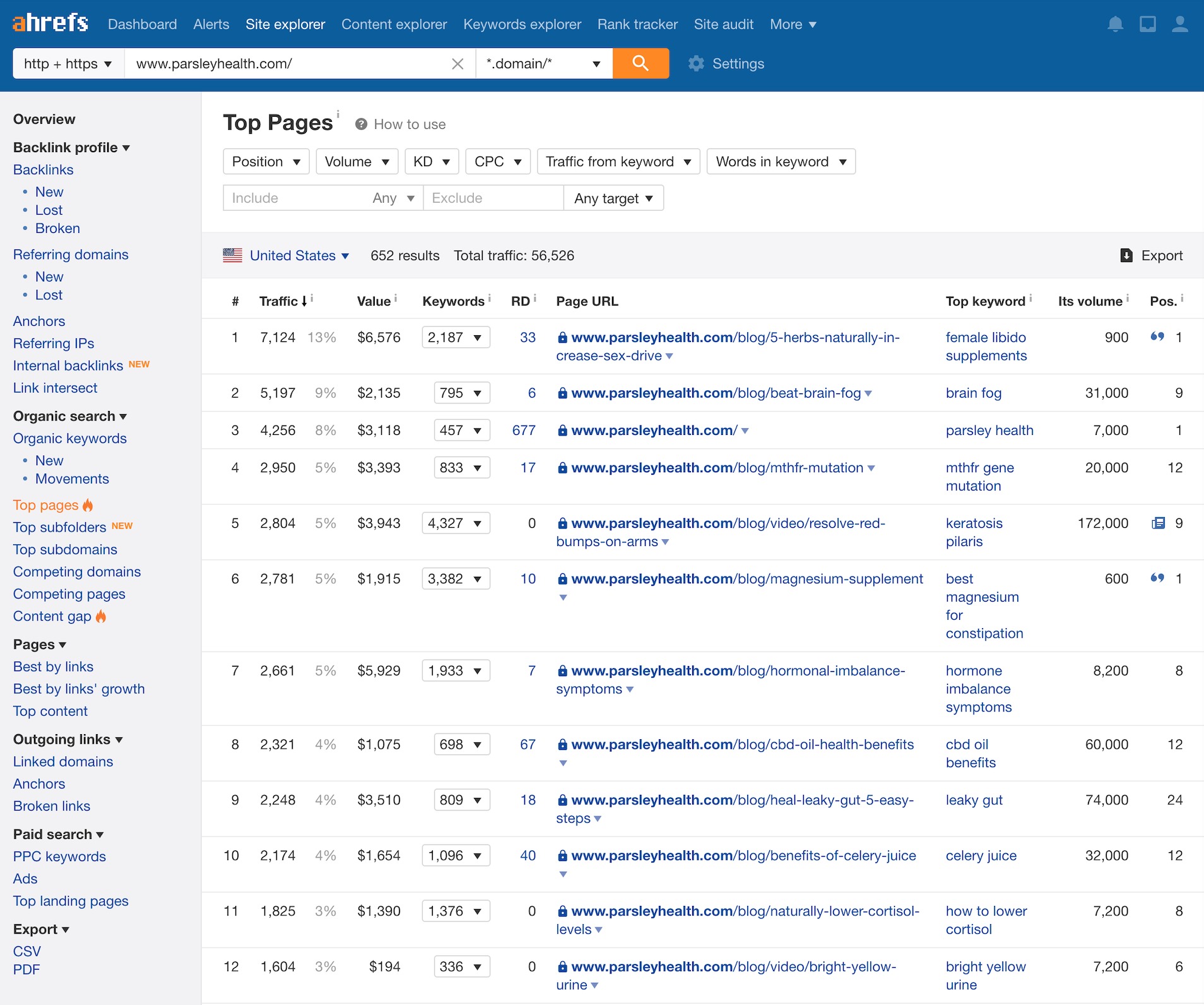1204x1005 pixels.
Task: Open the Position filter dropdown
Action: (x=266, y=162)
